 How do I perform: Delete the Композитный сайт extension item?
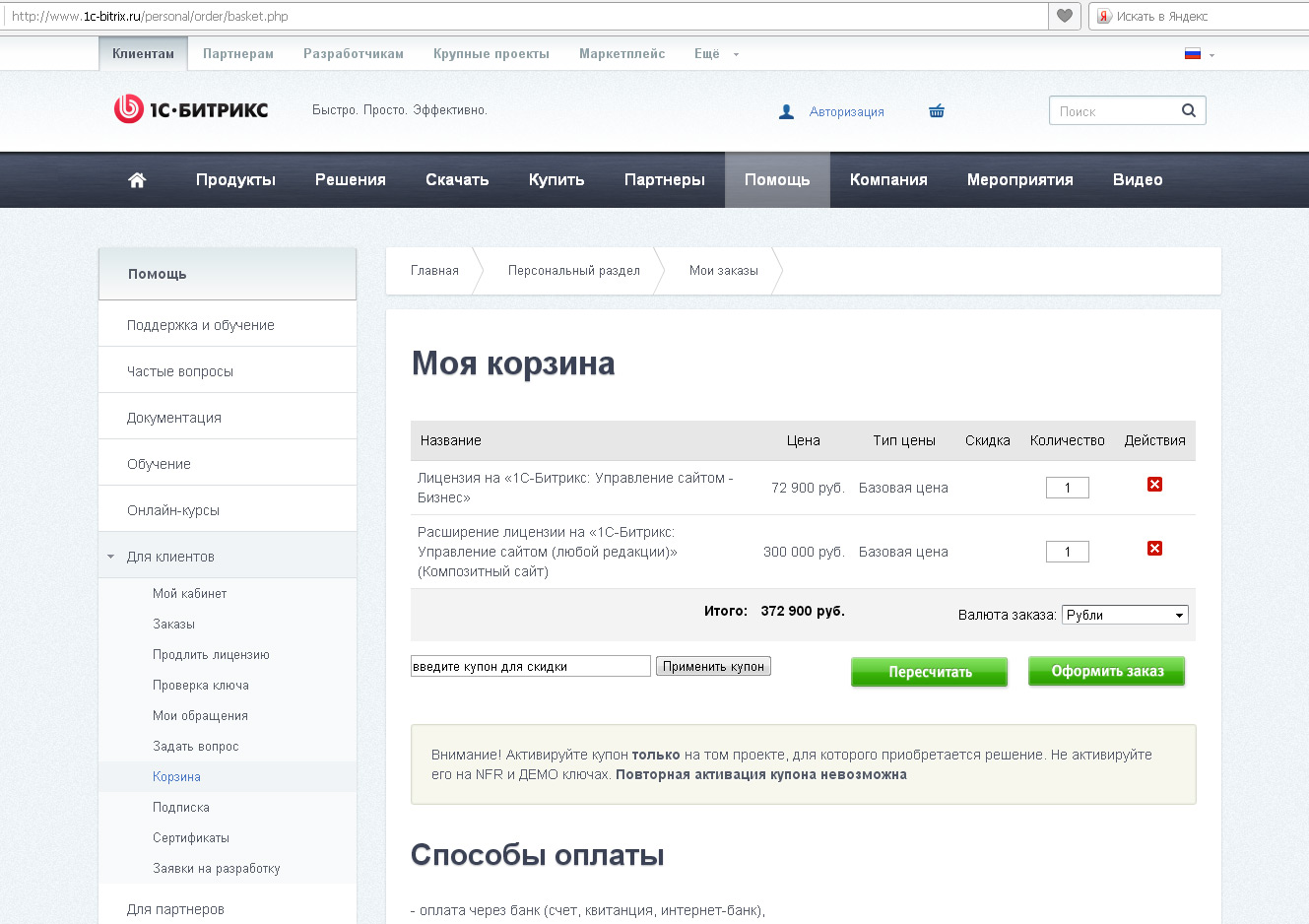[1154, 548]
